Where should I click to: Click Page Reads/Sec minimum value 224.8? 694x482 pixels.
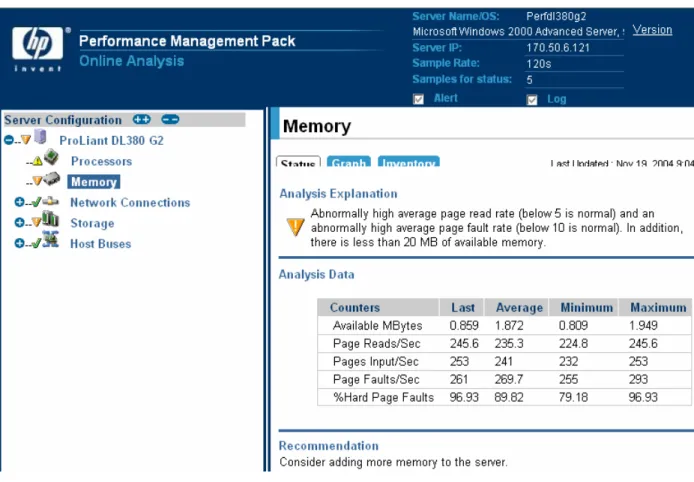573,344
